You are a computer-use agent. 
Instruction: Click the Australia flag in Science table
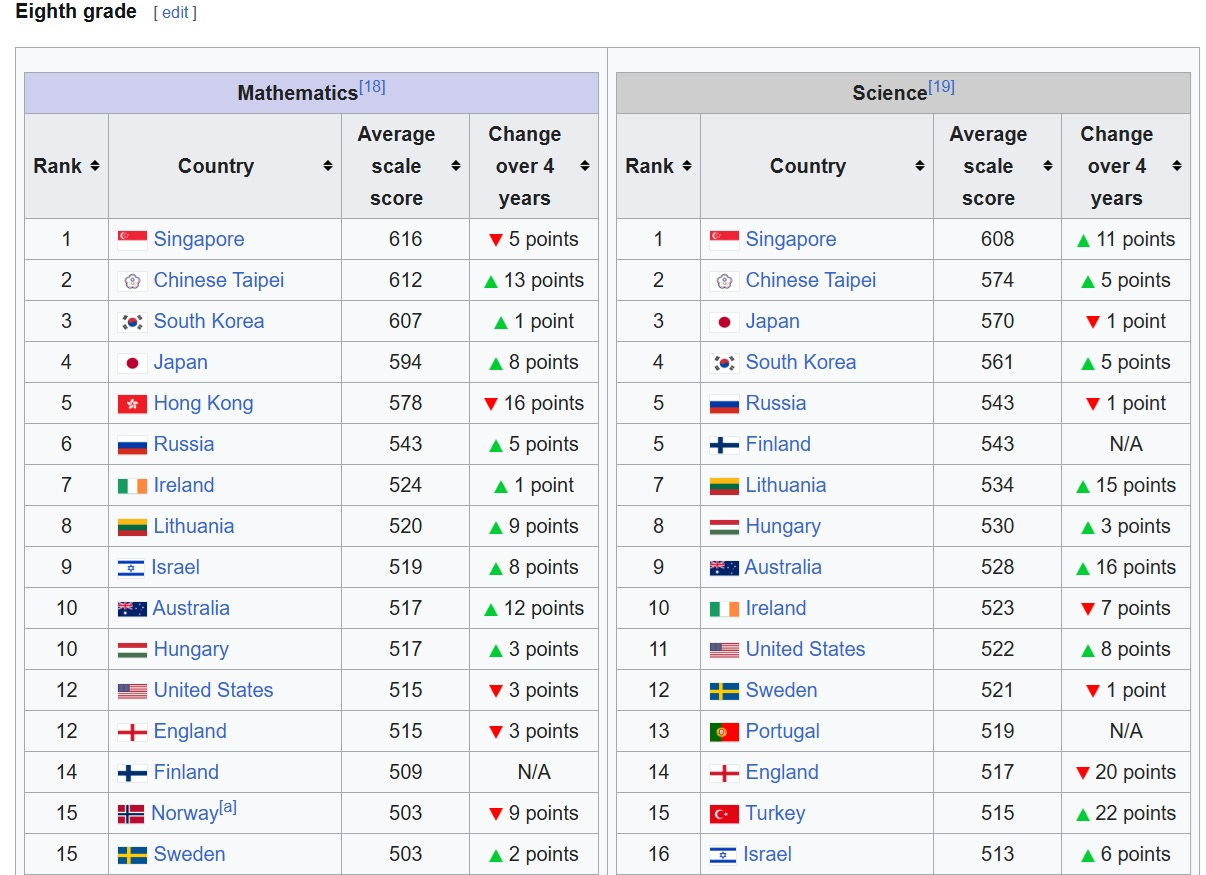coord(724,567)
